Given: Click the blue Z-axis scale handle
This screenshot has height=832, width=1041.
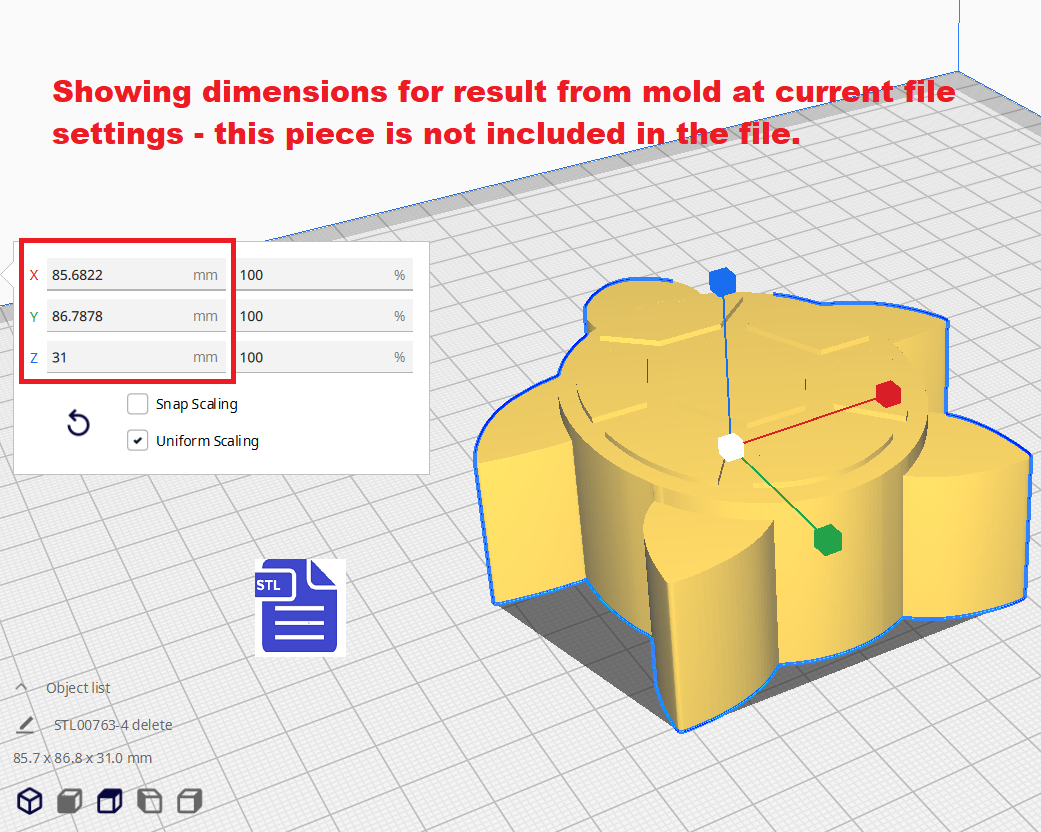Looking at the screenshot, I should (721, 282).
